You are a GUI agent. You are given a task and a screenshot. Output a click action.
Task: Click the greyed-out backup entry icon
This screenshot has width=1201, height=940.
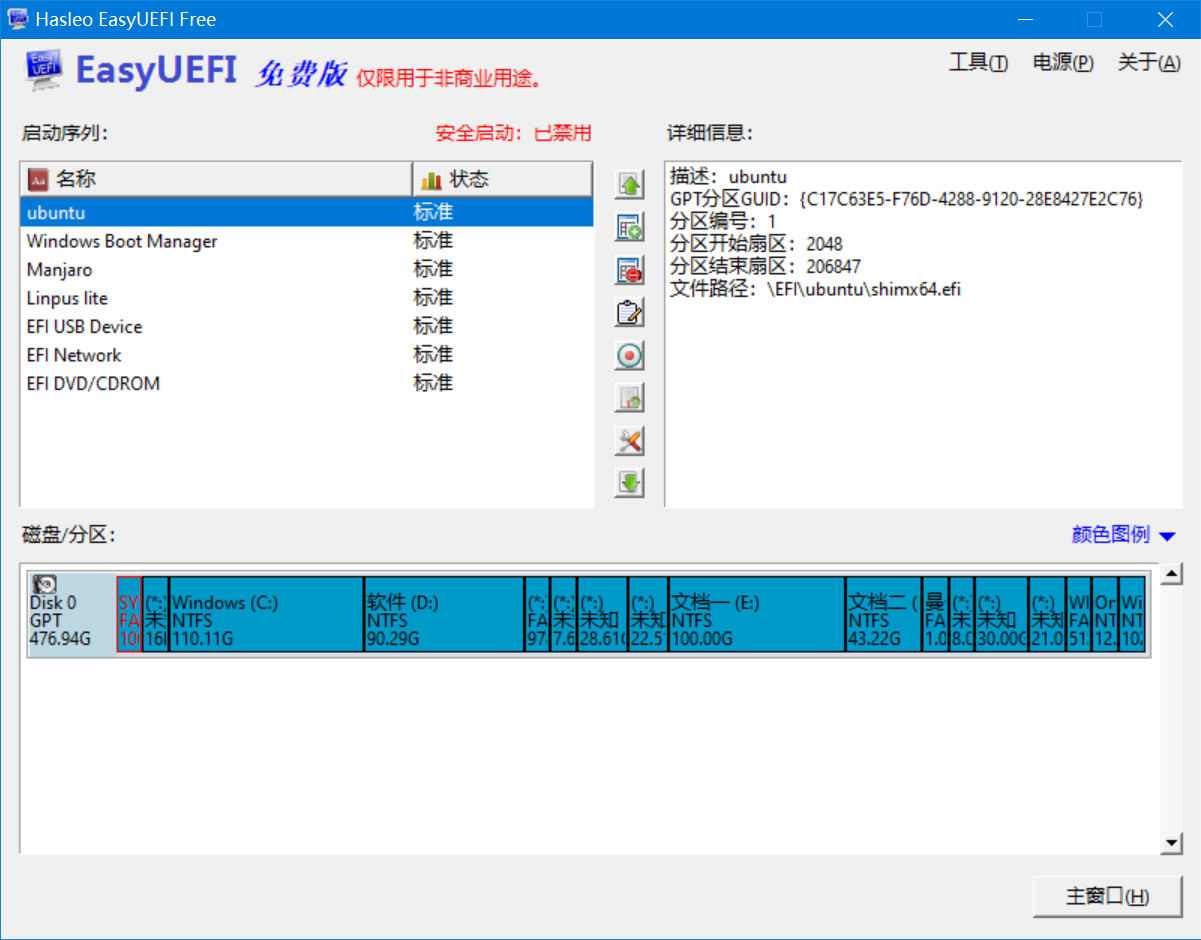point(629,398)
